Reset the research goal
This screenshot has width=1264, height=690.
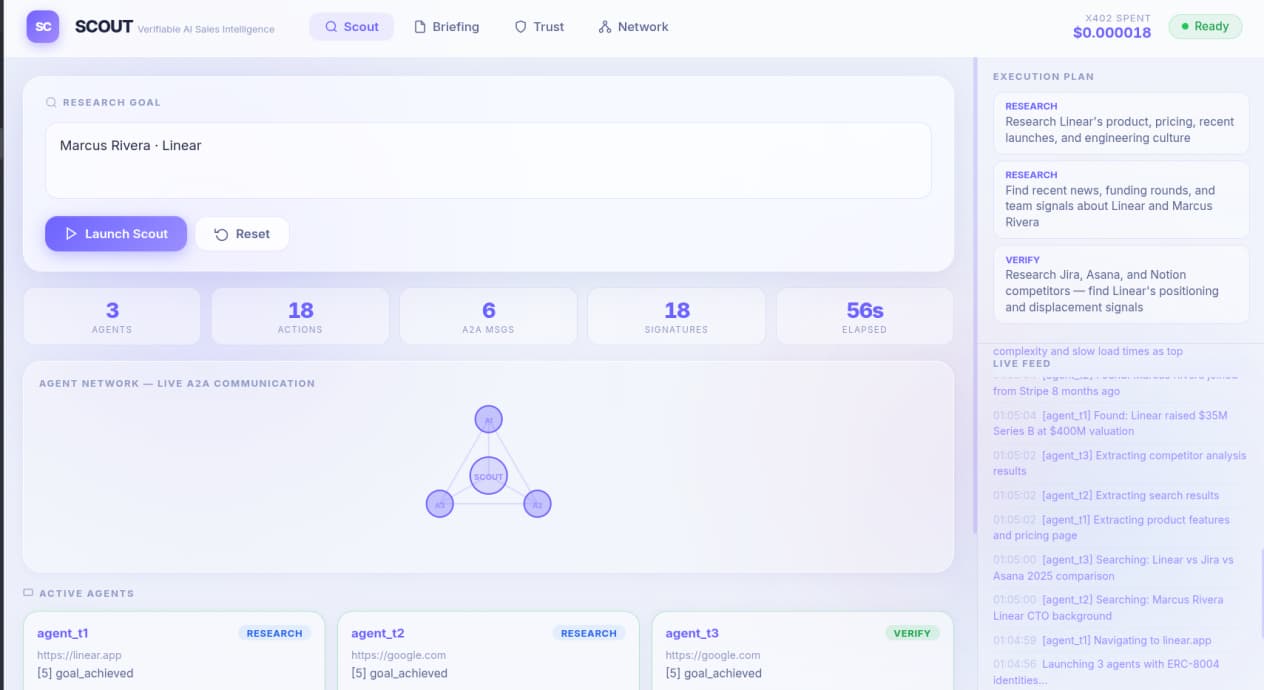tap(242, 234)
